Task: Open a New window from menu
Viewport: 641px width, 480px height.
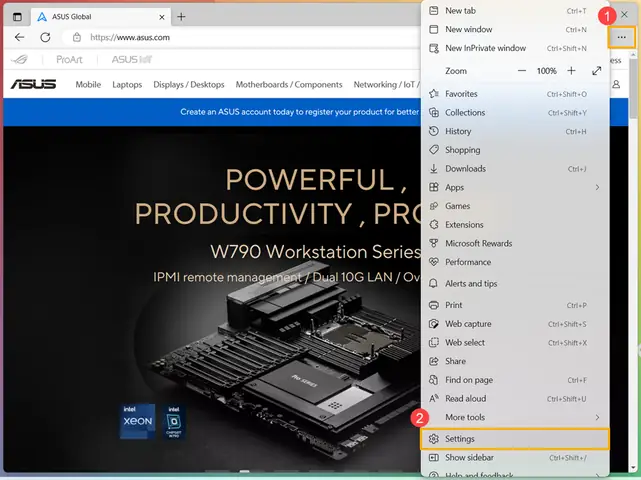Action: click(515, 29)
